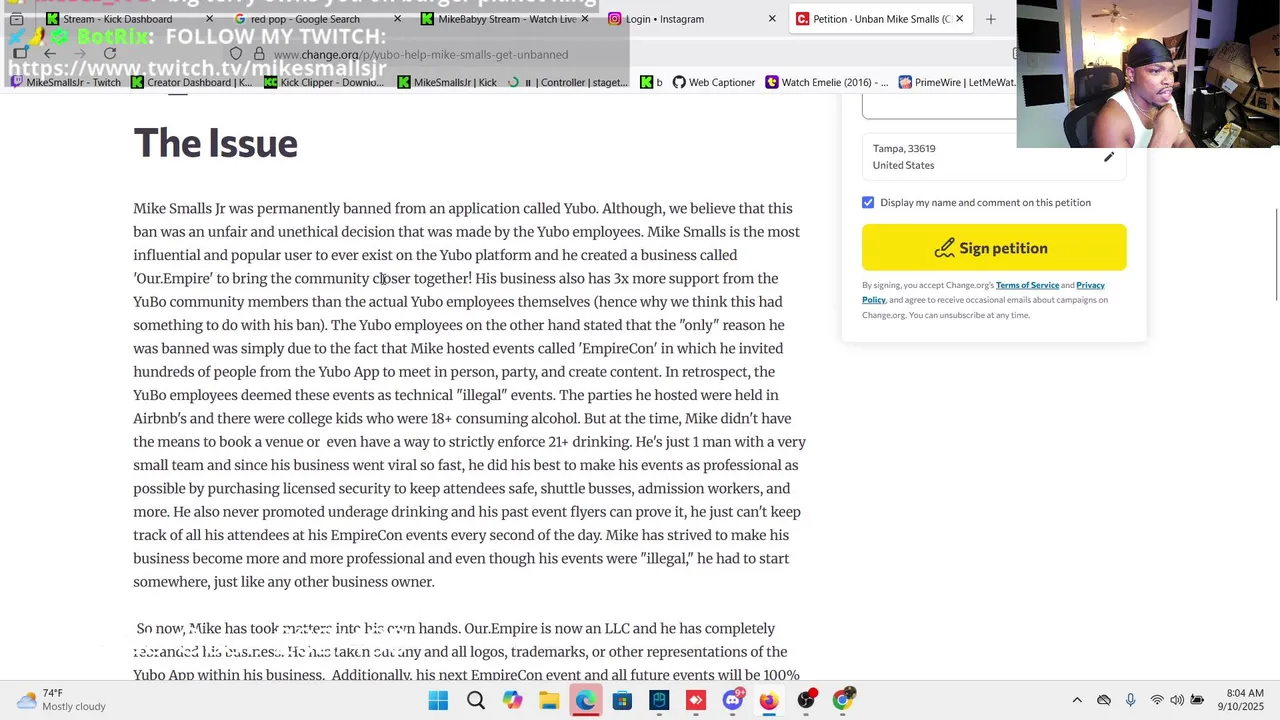Open Microsoft Edge from taskbar

click(x=585, y=700)
